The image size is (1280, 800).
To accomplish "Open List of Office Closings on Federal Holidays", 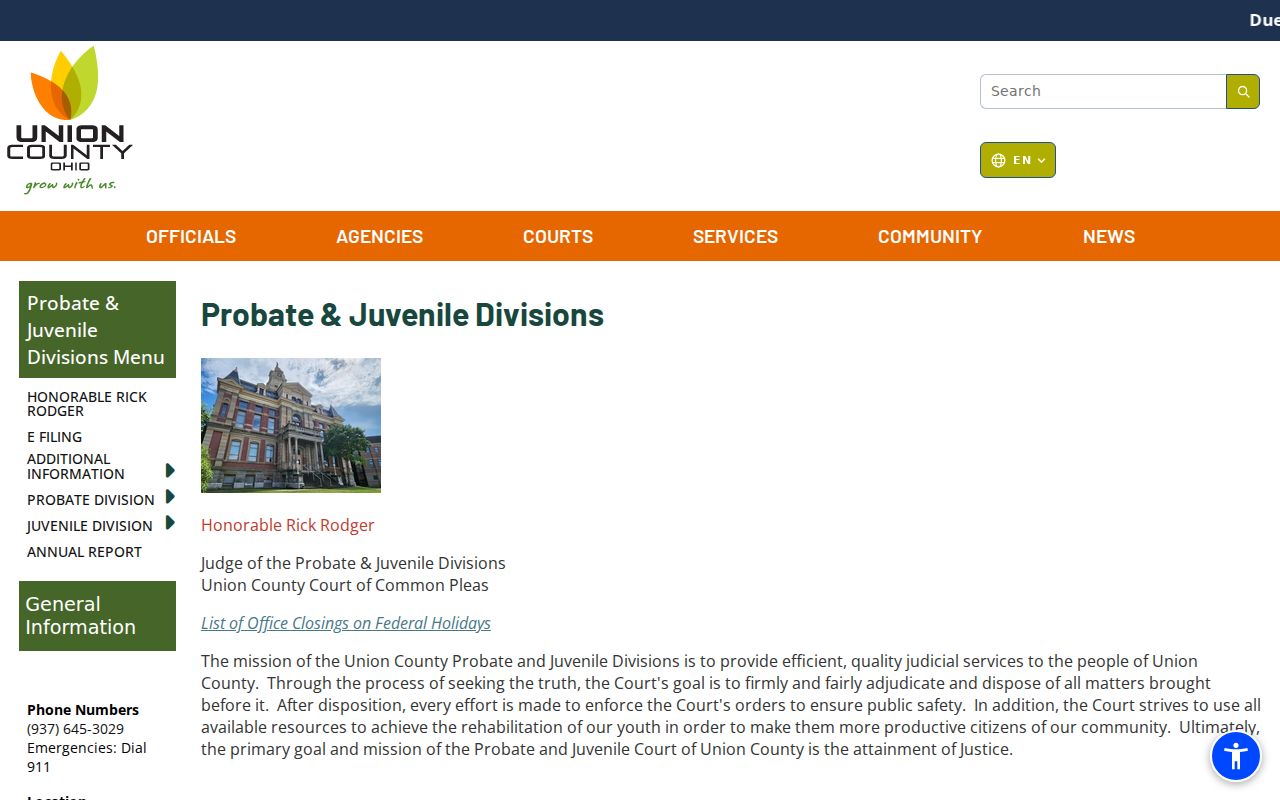I will coord(346,623).
